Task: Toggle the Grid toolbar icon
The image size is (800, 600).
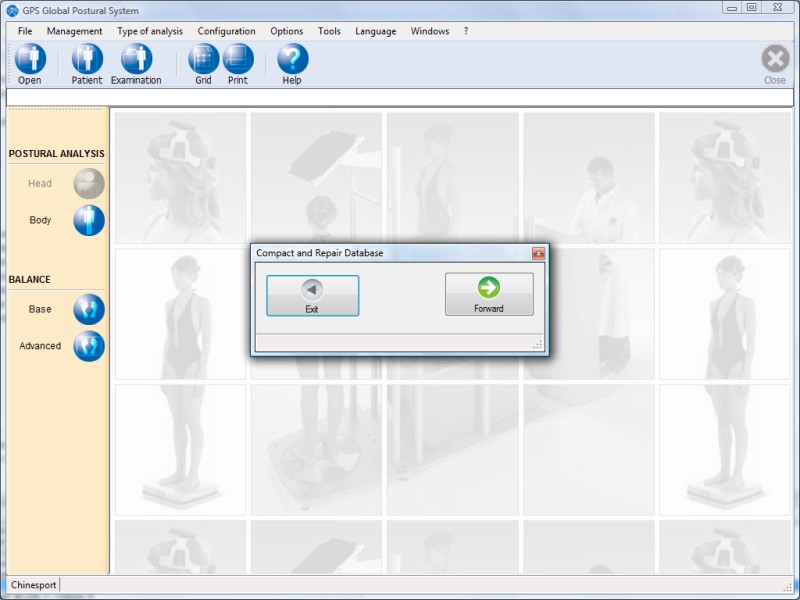Action: coord(204,59)
